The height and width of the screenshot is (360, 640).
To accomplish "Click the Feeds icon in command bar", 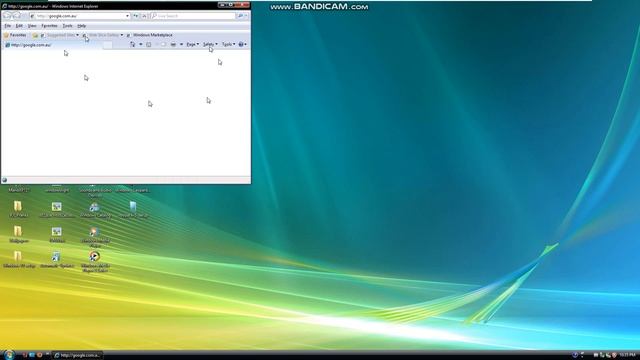I will 149,44.
